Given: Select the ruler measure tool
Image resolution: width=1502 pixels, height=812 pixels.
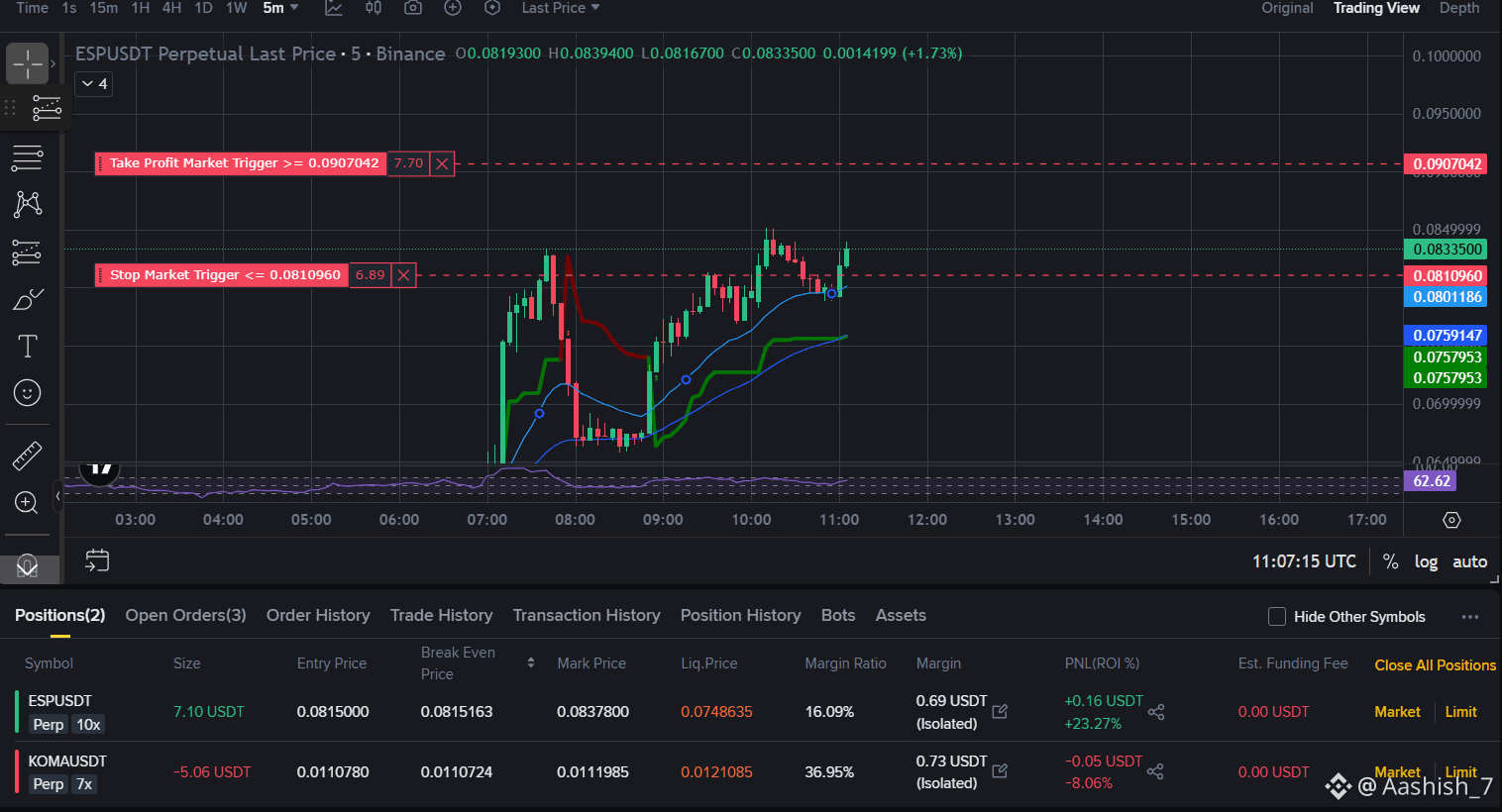Looking at the screenshot, I should [x=28, y=456].
